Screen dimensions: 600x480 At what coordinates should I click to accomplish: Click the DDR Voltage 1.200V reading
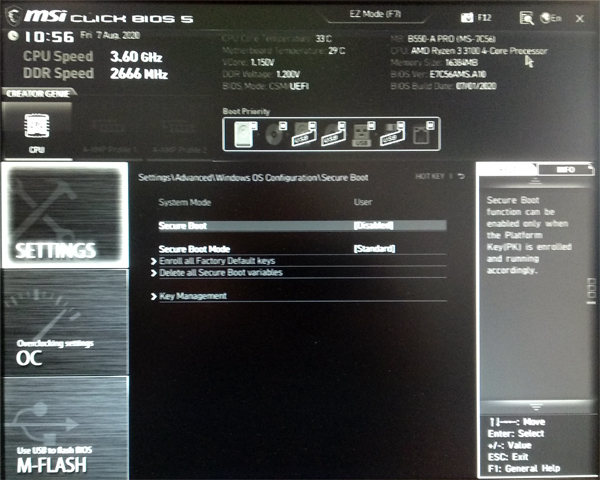pos(261,74)
